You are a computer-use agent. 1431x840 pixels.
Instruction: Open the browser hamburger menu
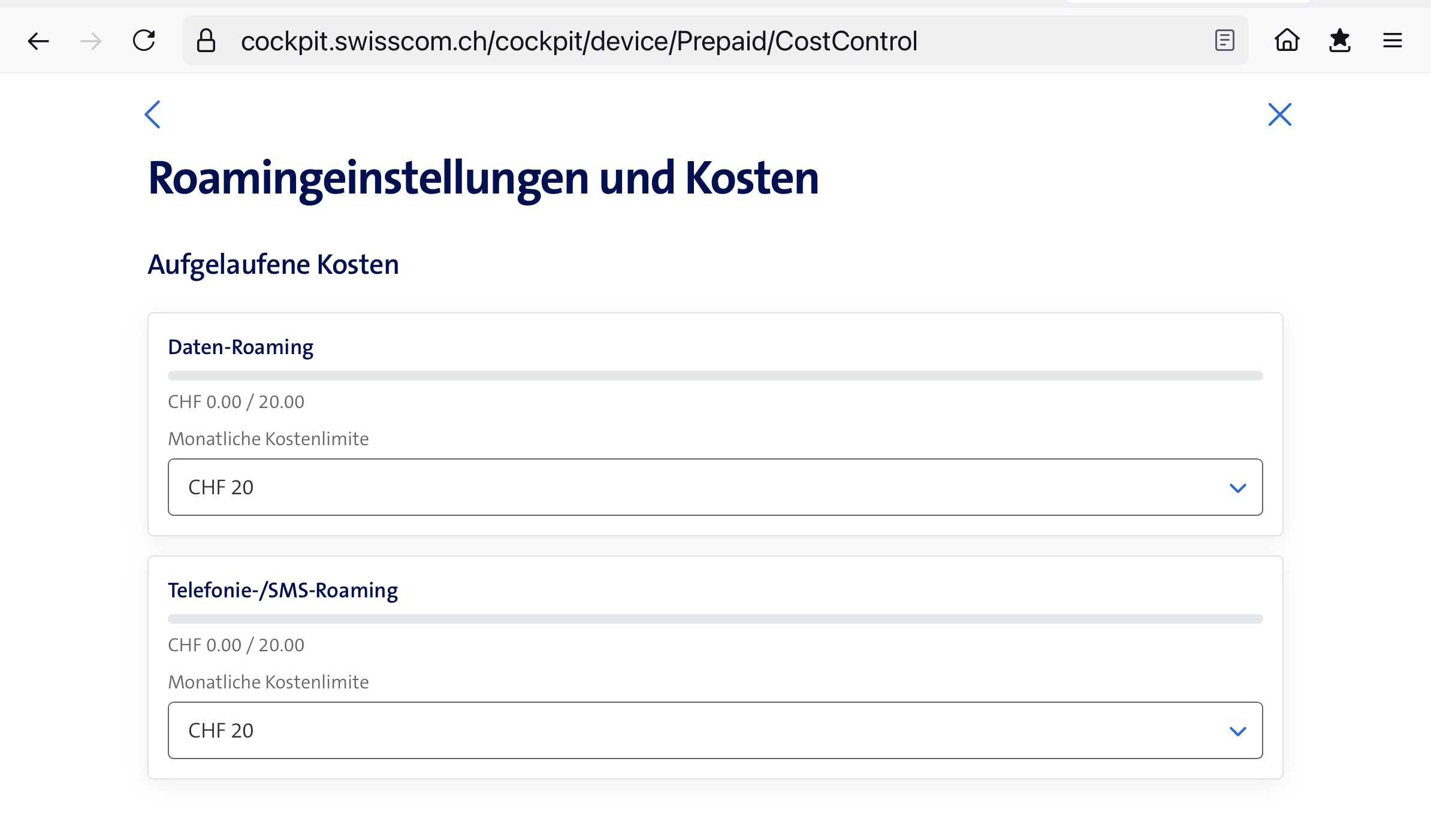[x=1392, y=41]
